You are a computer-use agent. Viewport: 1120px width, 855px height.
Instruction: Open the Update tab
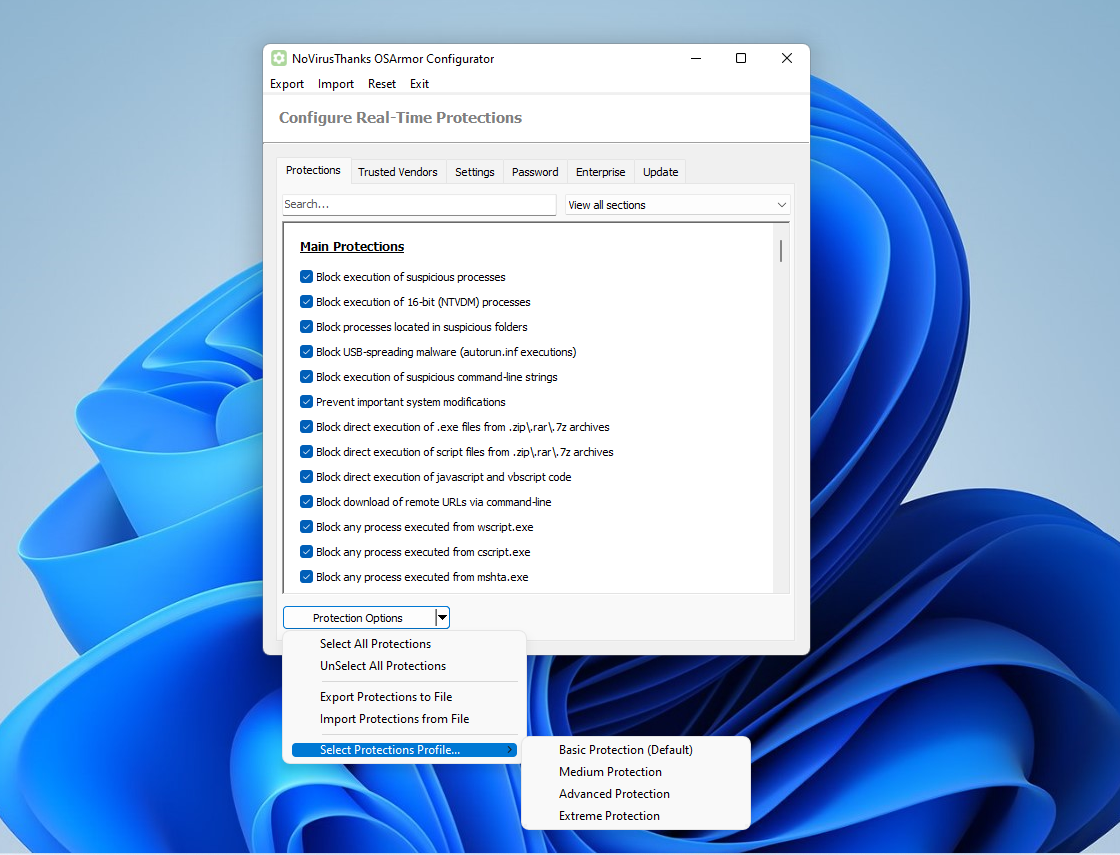coord(660,172)
